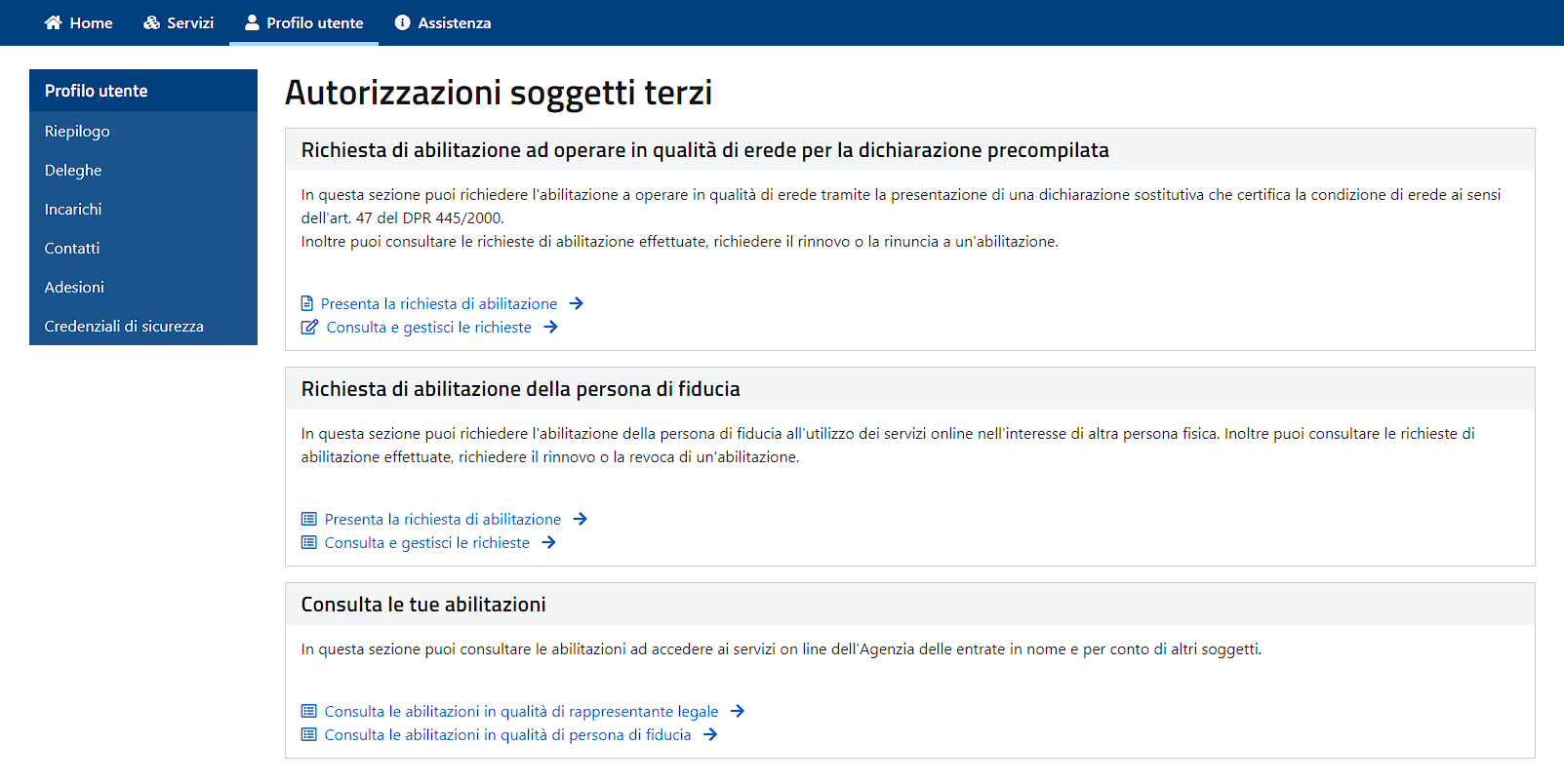
Task: Click arrow after erede Consulta e gestisci le richieste
Action: point(551,327)
